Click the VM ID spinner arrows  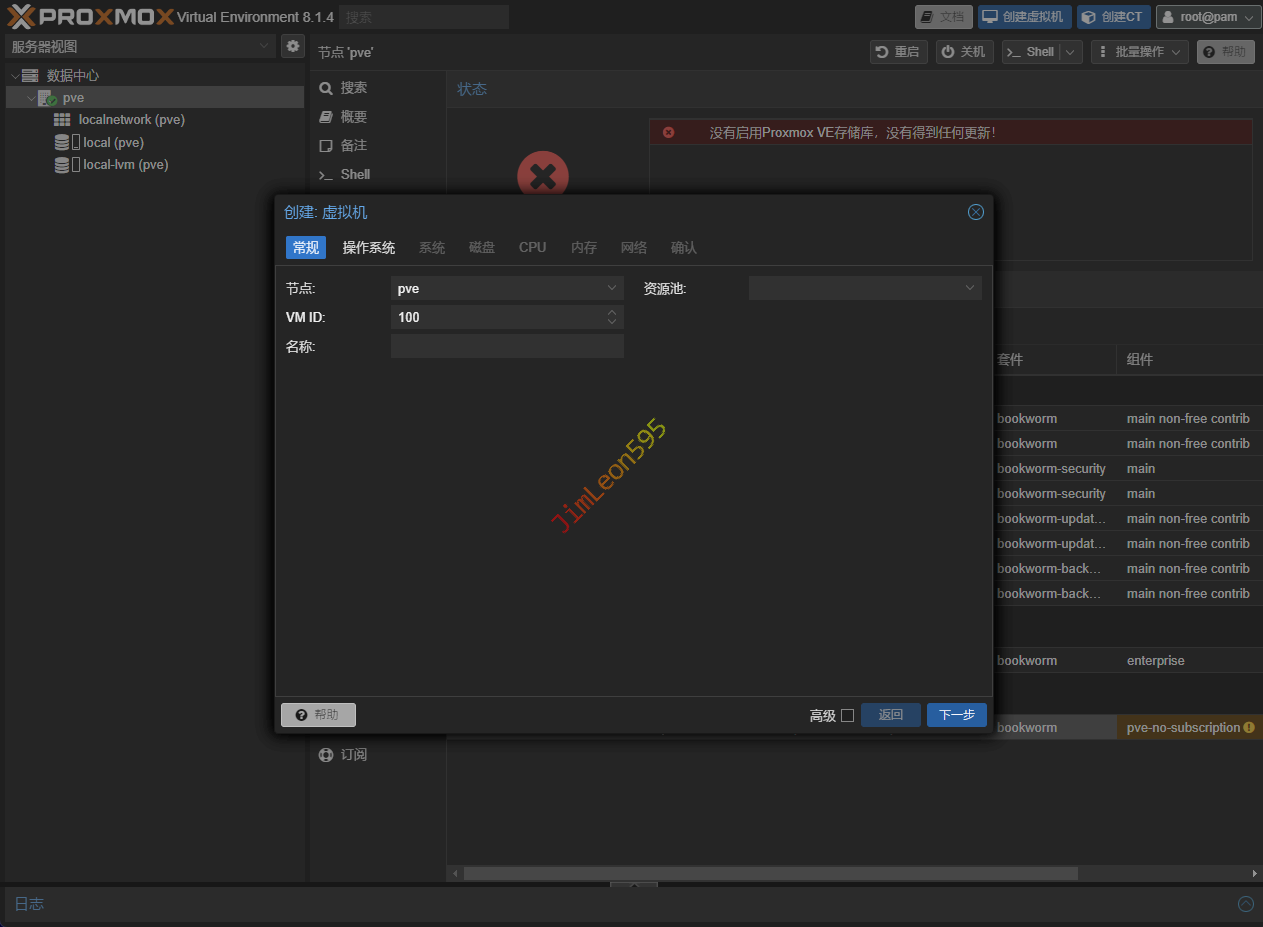click(612, 317)
